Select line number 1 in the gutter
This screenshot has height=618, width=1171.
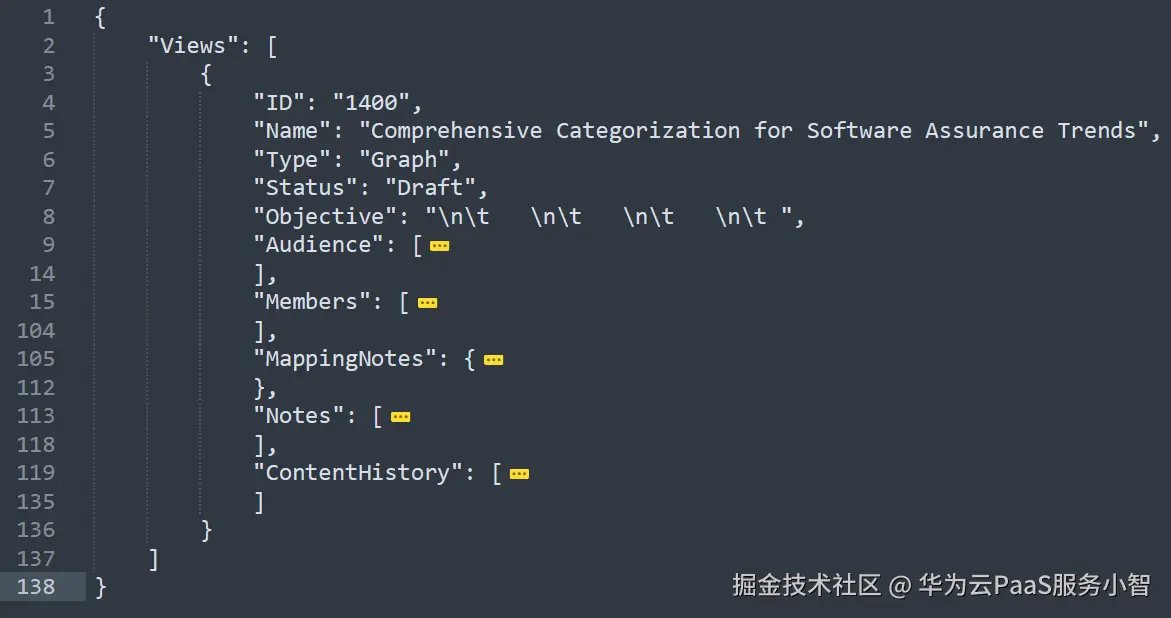click(x=49, y=17)
